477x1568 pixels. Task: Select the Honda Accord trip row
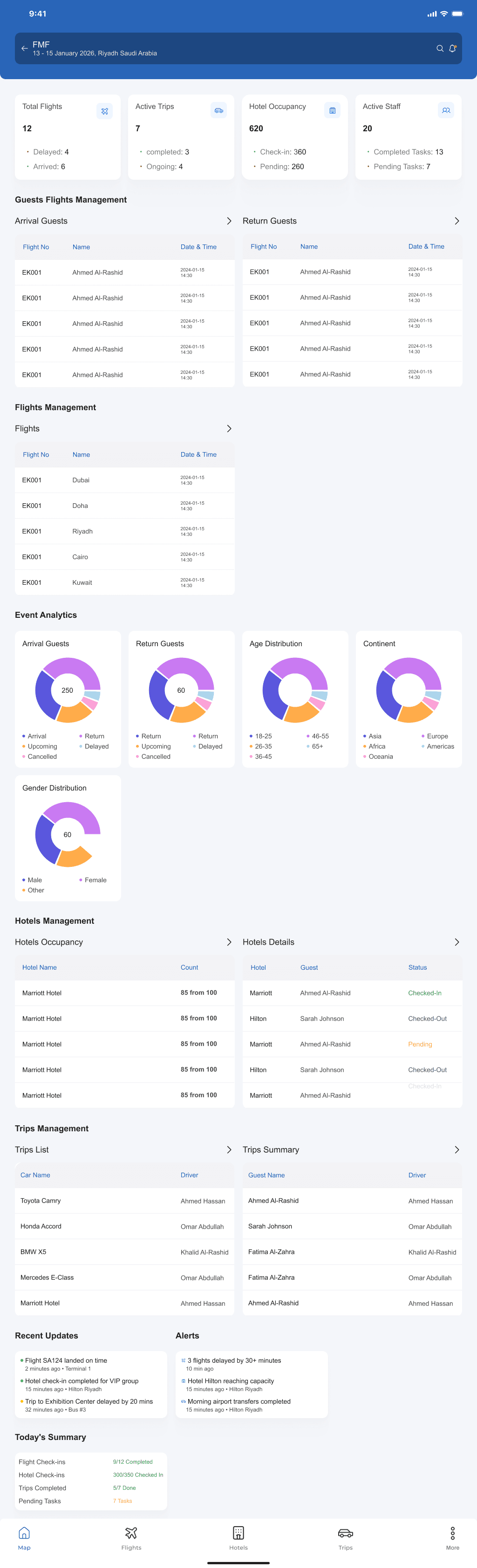point(124,1226)
